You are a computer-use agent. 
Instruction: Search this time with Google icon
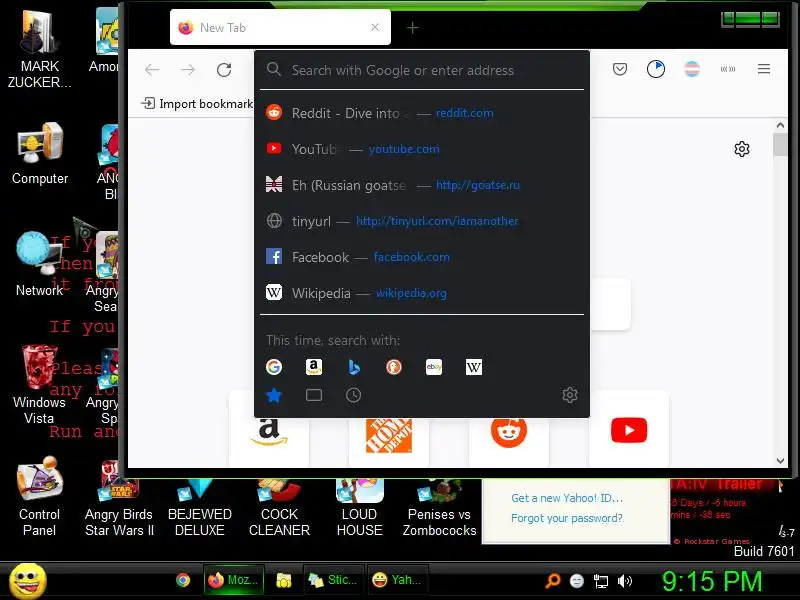(274, 367)
